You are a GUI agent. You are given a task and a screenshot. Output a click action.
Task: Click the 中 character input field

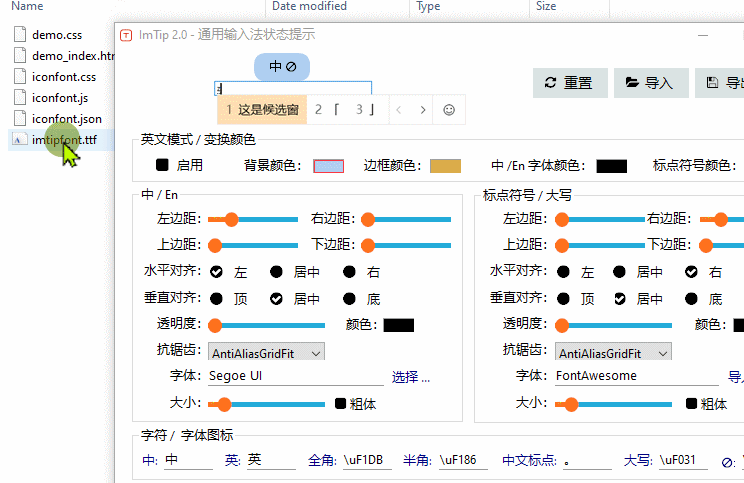188,460
